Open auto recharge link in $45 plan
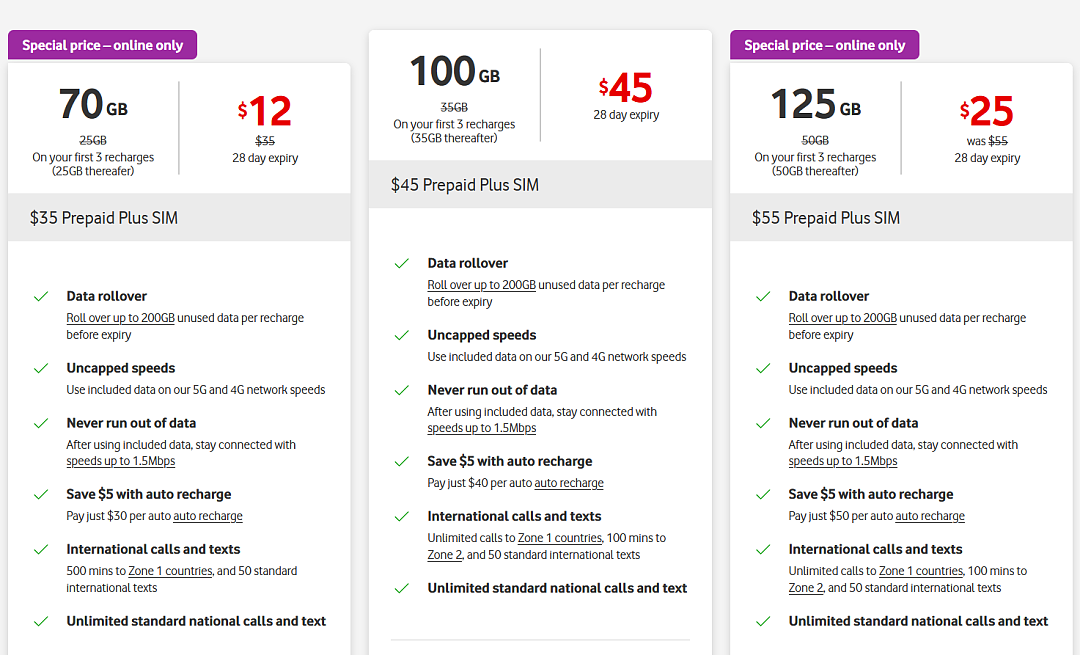 [569, 484]
